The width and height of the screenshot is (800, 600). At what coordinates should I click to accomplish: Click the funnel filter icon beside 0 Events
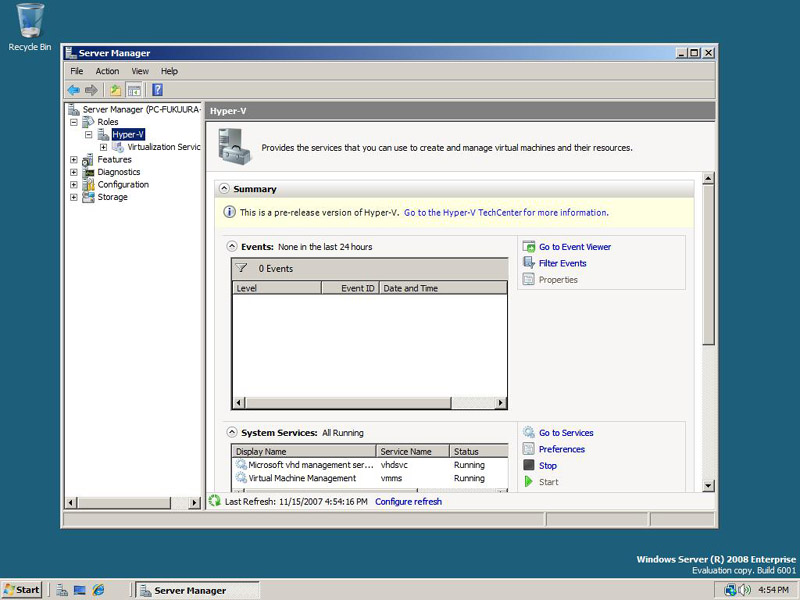coord(241,268)
